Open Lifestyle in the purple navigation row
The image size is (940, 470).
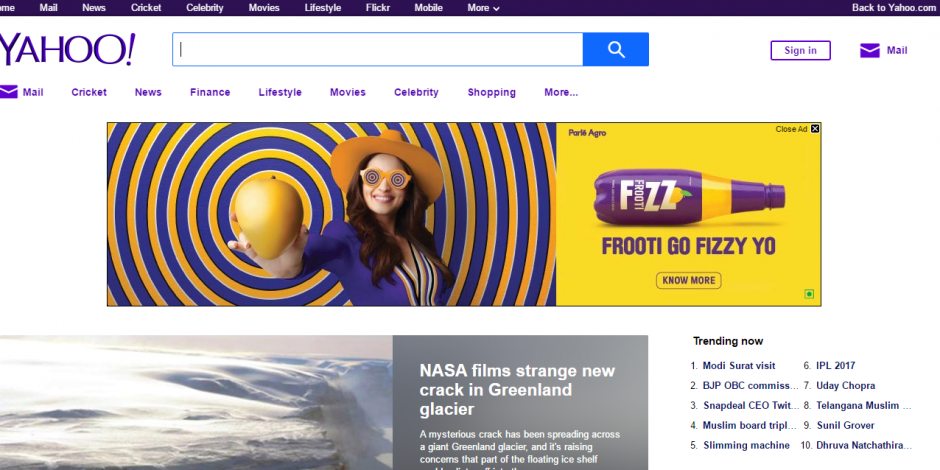click(280, 92)
